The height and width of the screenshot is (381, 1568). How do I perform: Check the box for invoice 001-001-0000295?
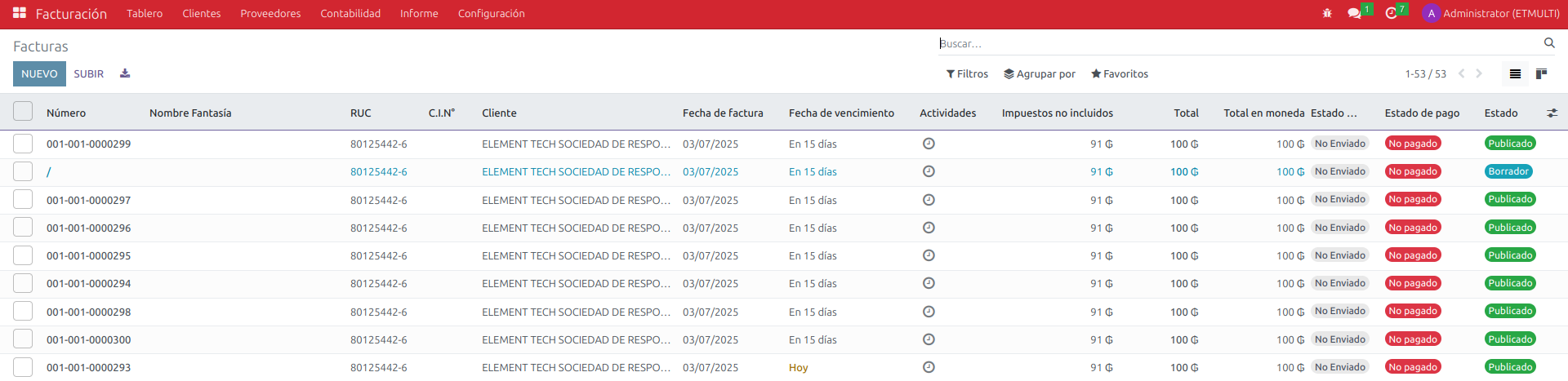coord(23,255)
